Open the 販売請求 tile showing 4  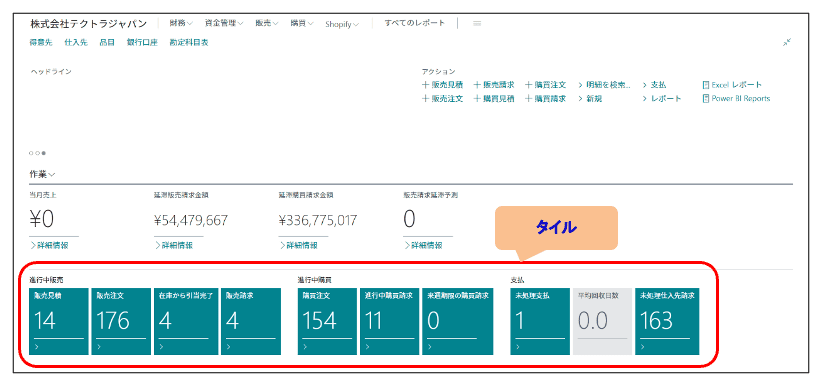[x=251, y=321]
